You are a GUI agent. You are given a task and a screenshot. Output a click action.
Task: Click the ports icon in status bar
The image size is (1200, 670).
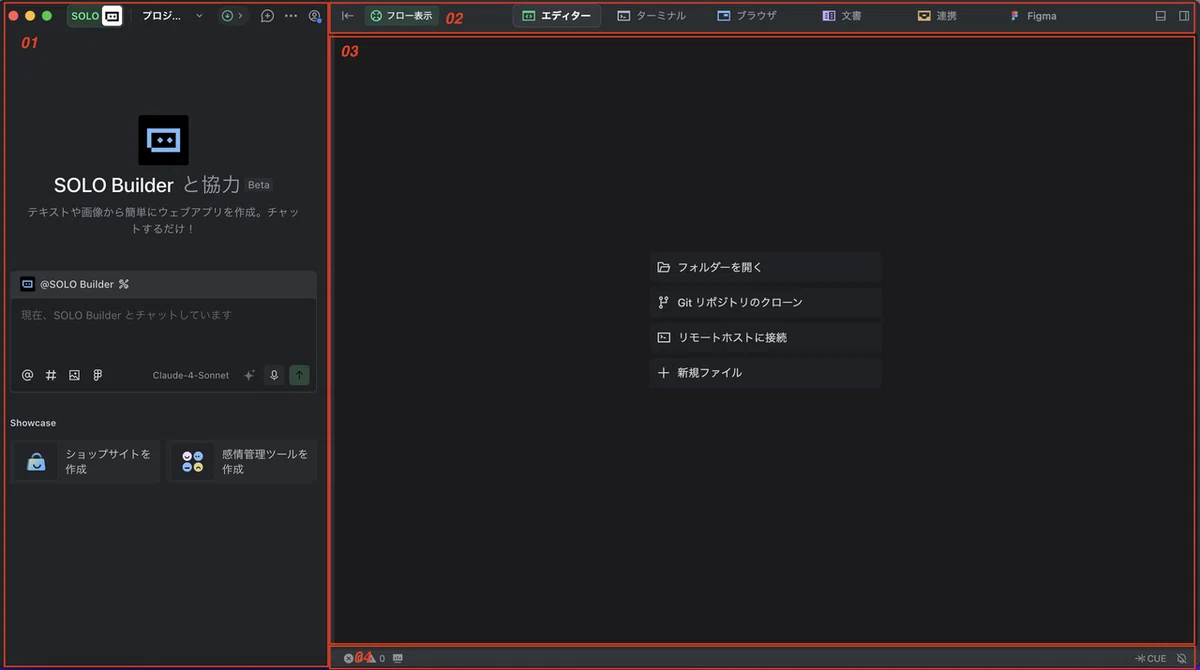click(x=398, y=658)
